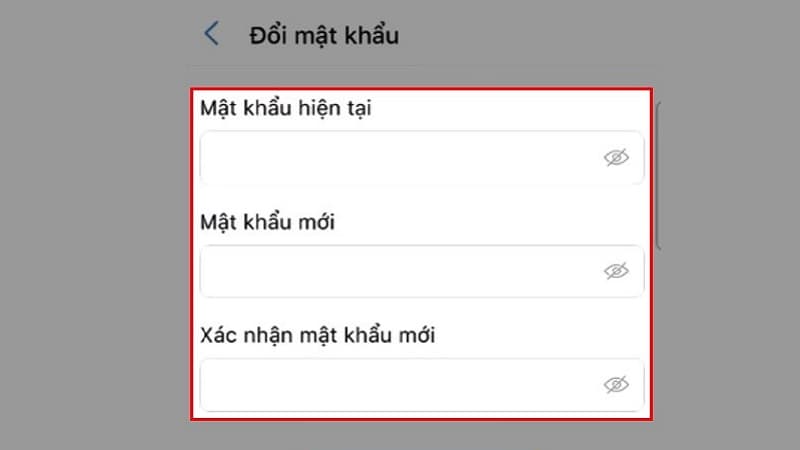Tap the crossed-eye icon in first field
The height and width of the screenshot is (450, 800).
(616, 158)
